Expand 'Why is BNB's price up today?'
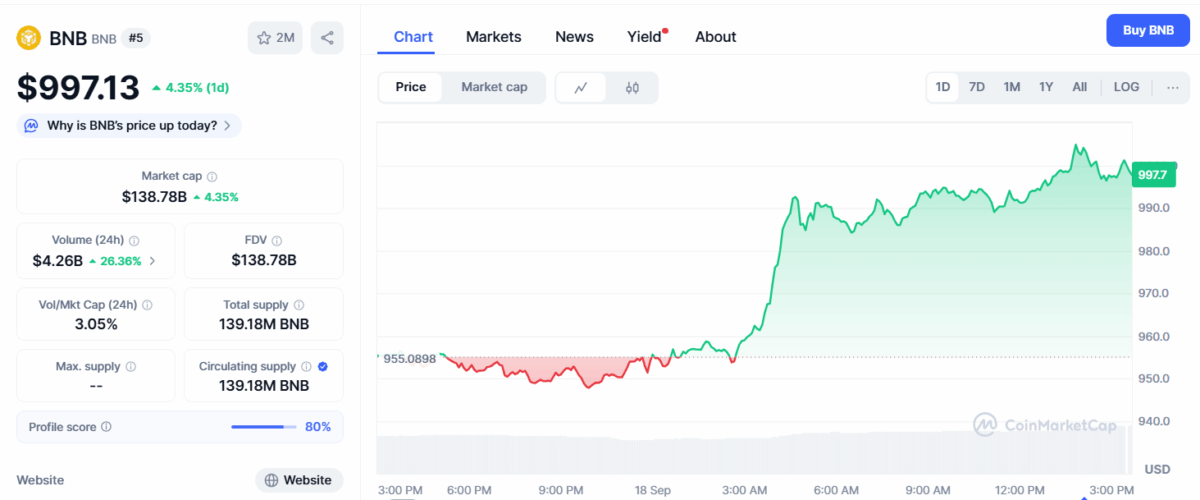1200x500 pixels. click(130, 126)
